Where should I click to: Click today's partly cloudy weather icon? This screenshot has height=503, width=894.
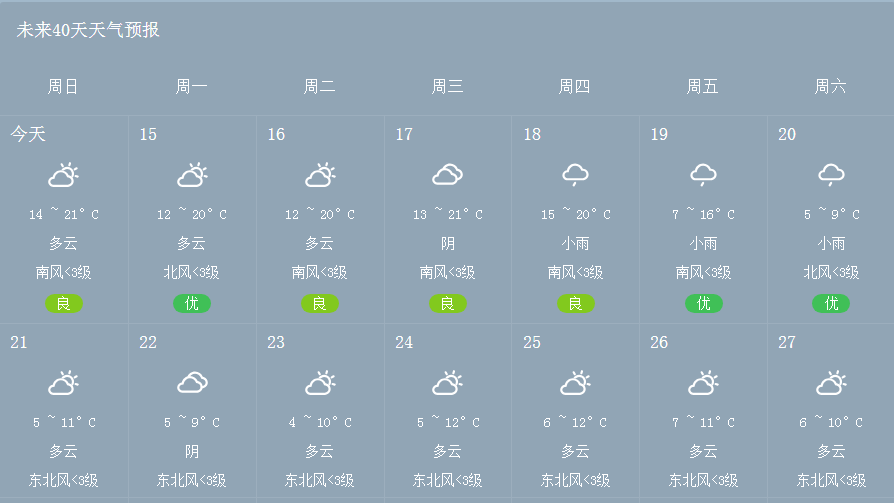pos(63,176)
